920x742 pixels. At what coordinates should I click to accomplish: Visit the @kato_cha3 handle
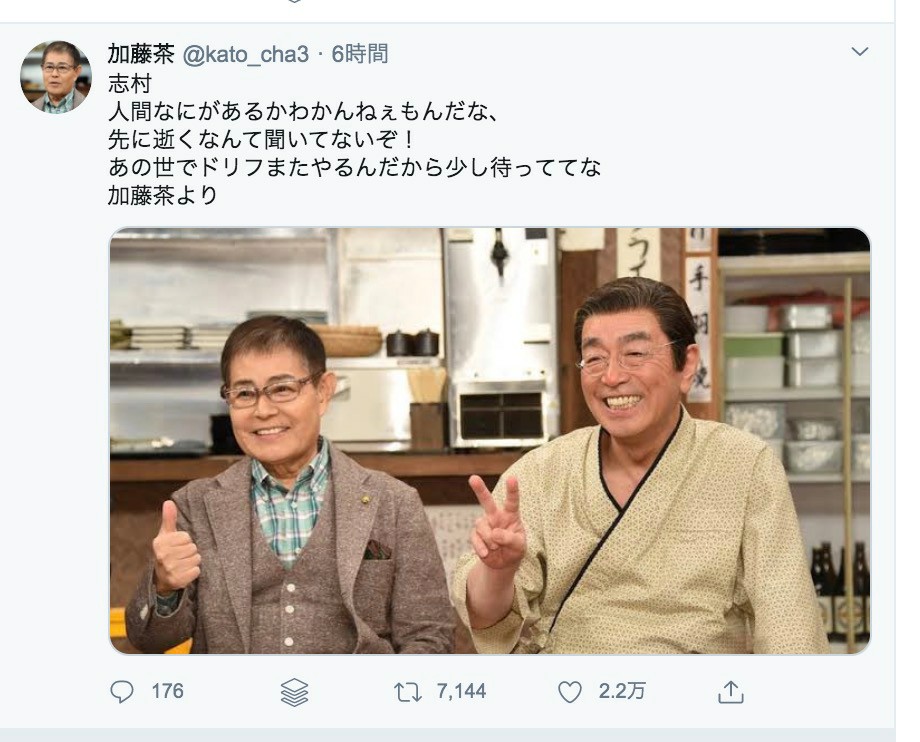[x=245, y=55]
